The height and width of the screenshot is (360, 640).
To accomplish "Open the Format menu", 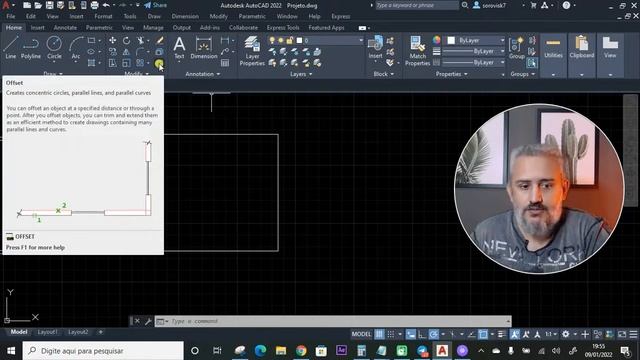I will coord(103,16).
